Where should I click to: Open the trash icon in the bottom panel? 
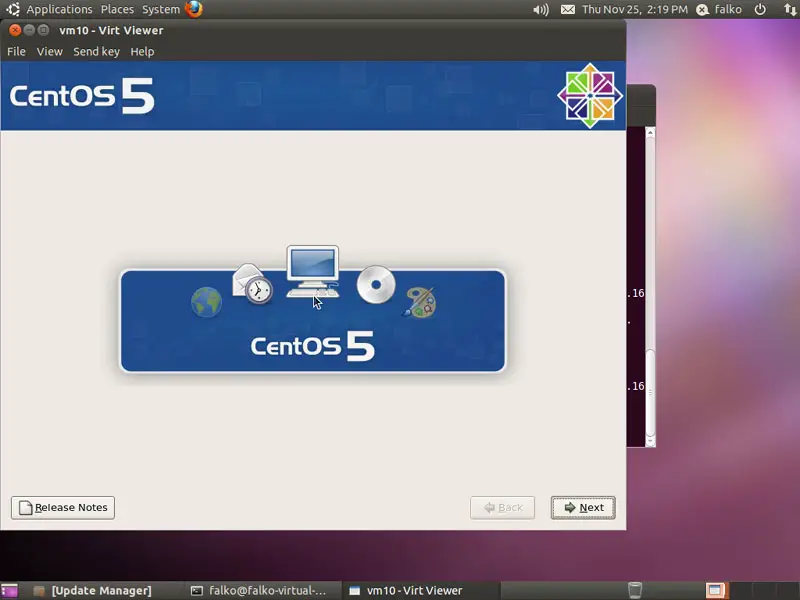tap(635, 590)
